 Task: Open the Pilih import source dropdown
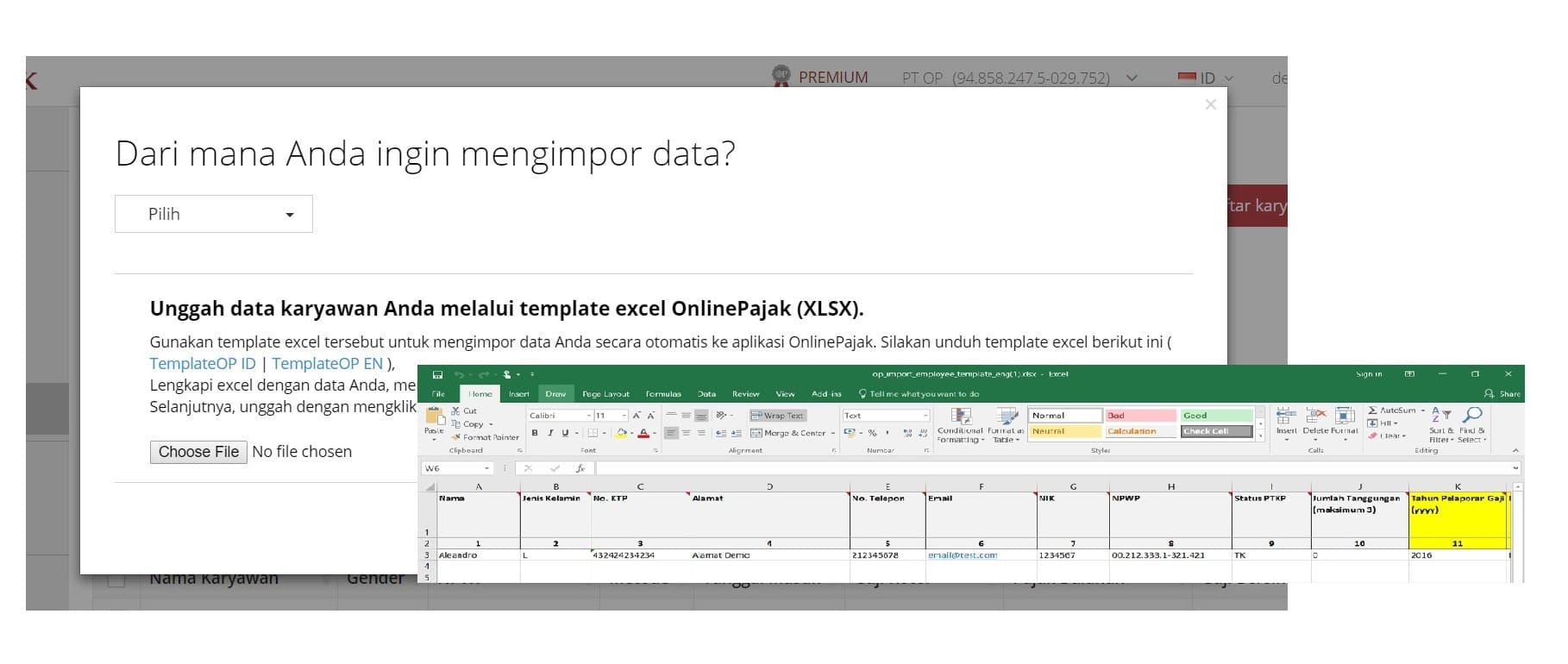coord(214,214)
